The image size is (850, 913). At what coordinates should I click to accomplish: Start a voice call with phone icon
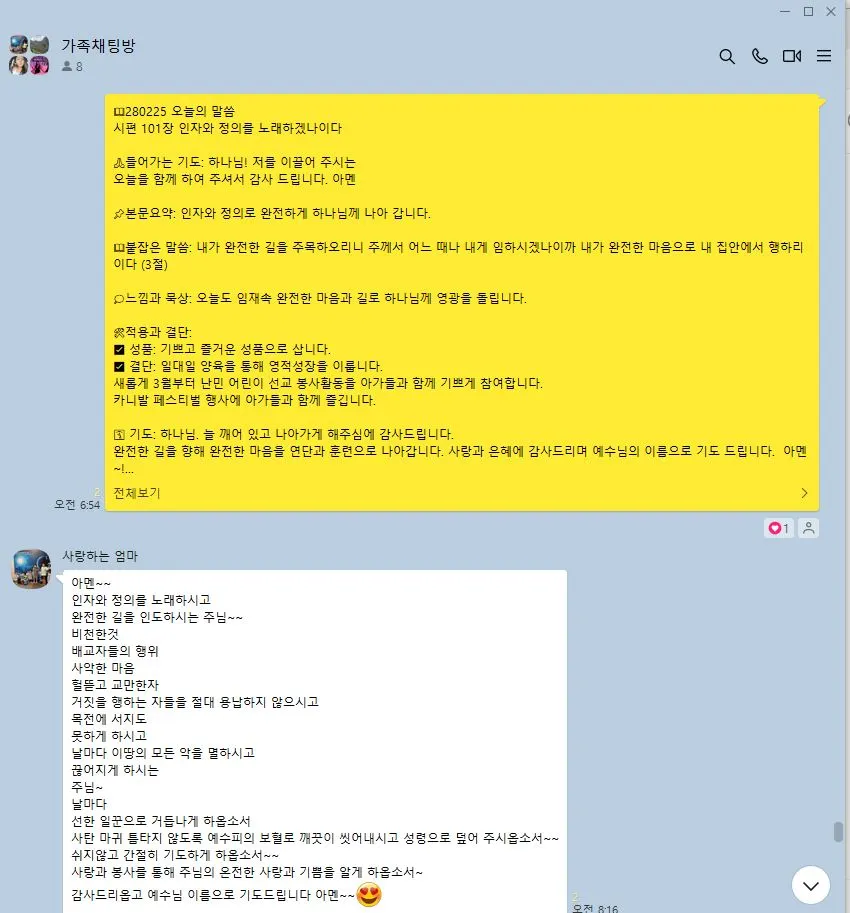(760, 56)
